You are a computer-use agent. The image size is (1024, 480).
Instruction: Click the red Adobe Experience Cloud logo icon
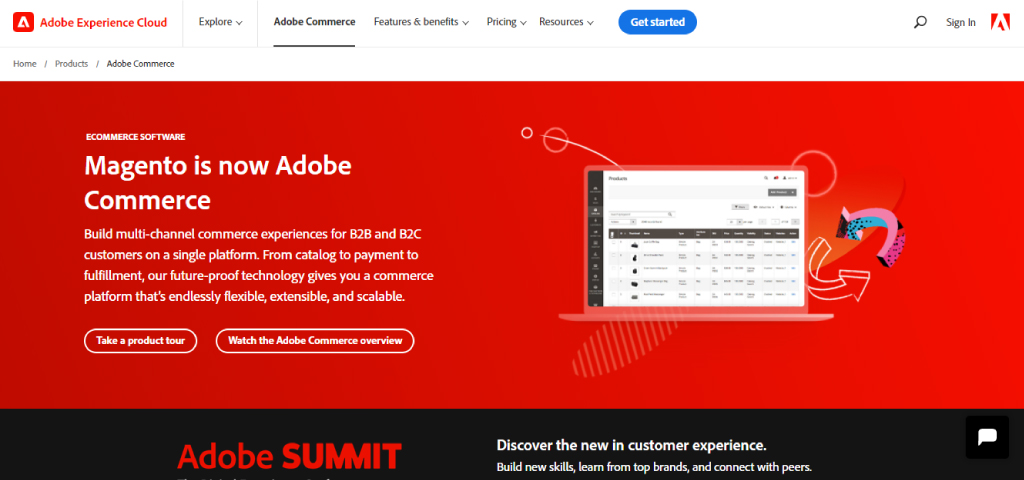point(24,22)
